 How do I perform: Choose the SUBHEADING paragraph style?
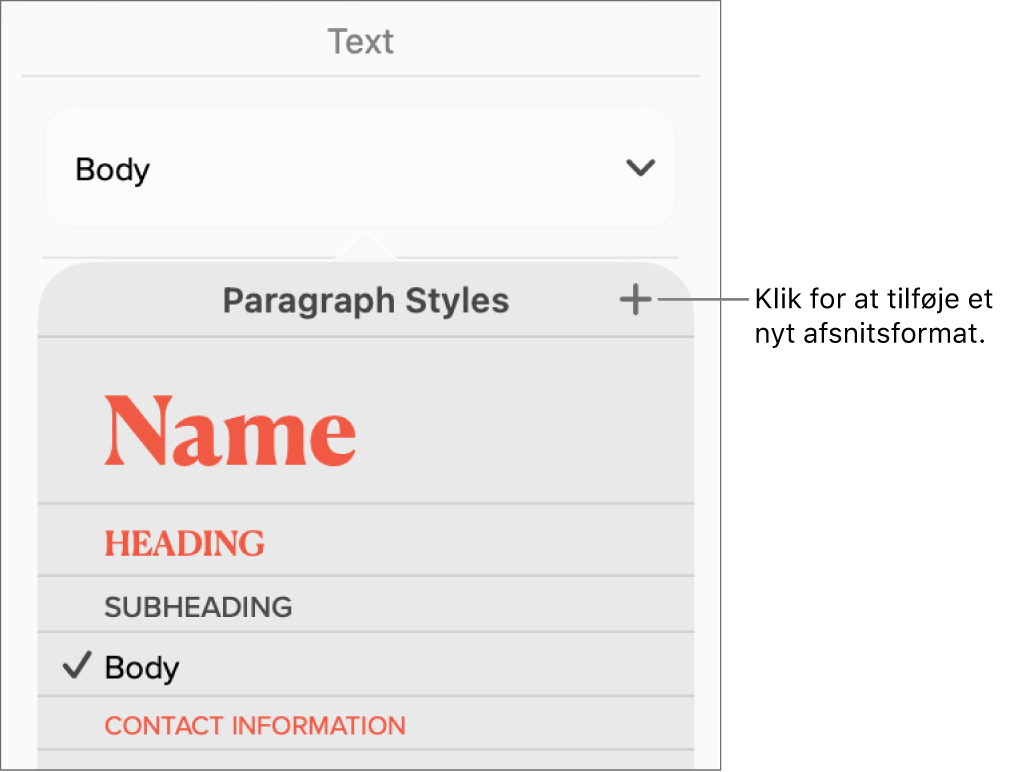tap(366, 605)
